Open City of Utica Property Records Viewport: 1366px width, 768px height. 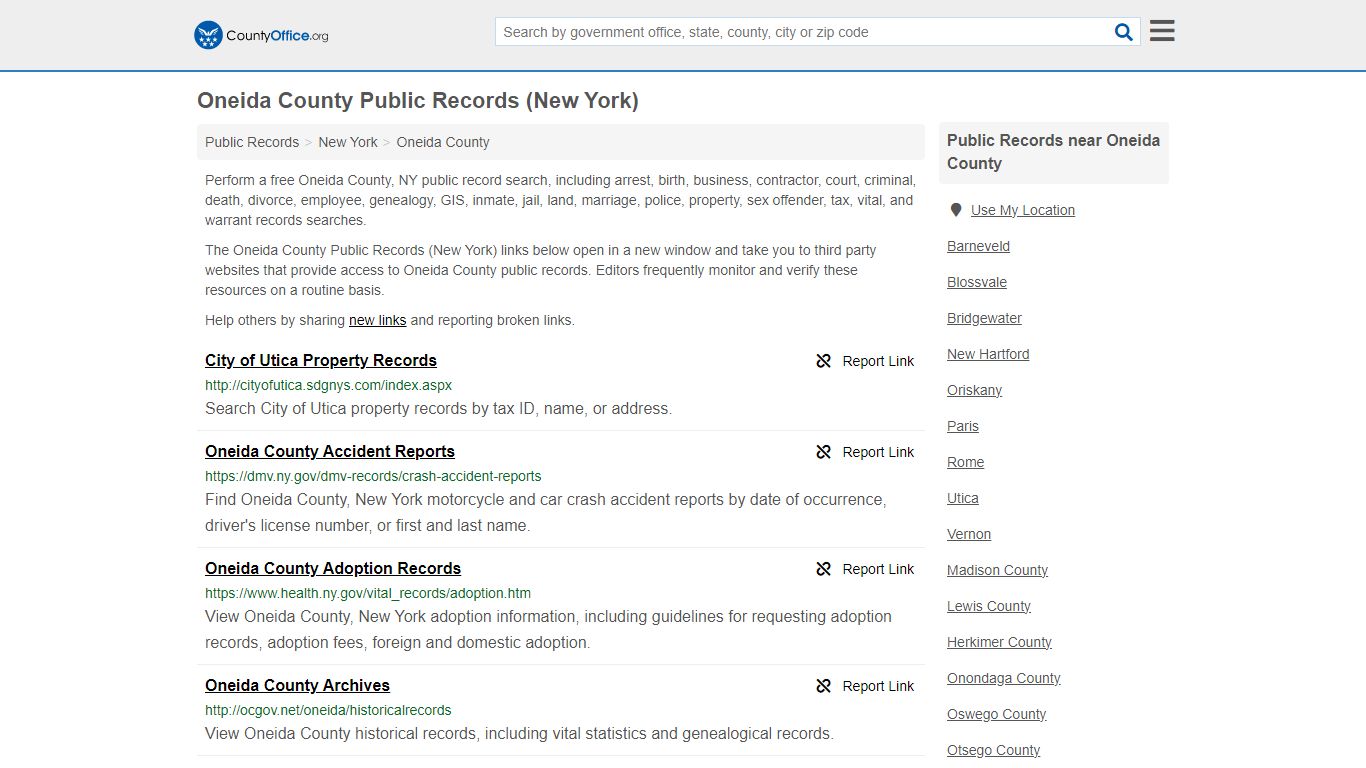tap(321, 360)
